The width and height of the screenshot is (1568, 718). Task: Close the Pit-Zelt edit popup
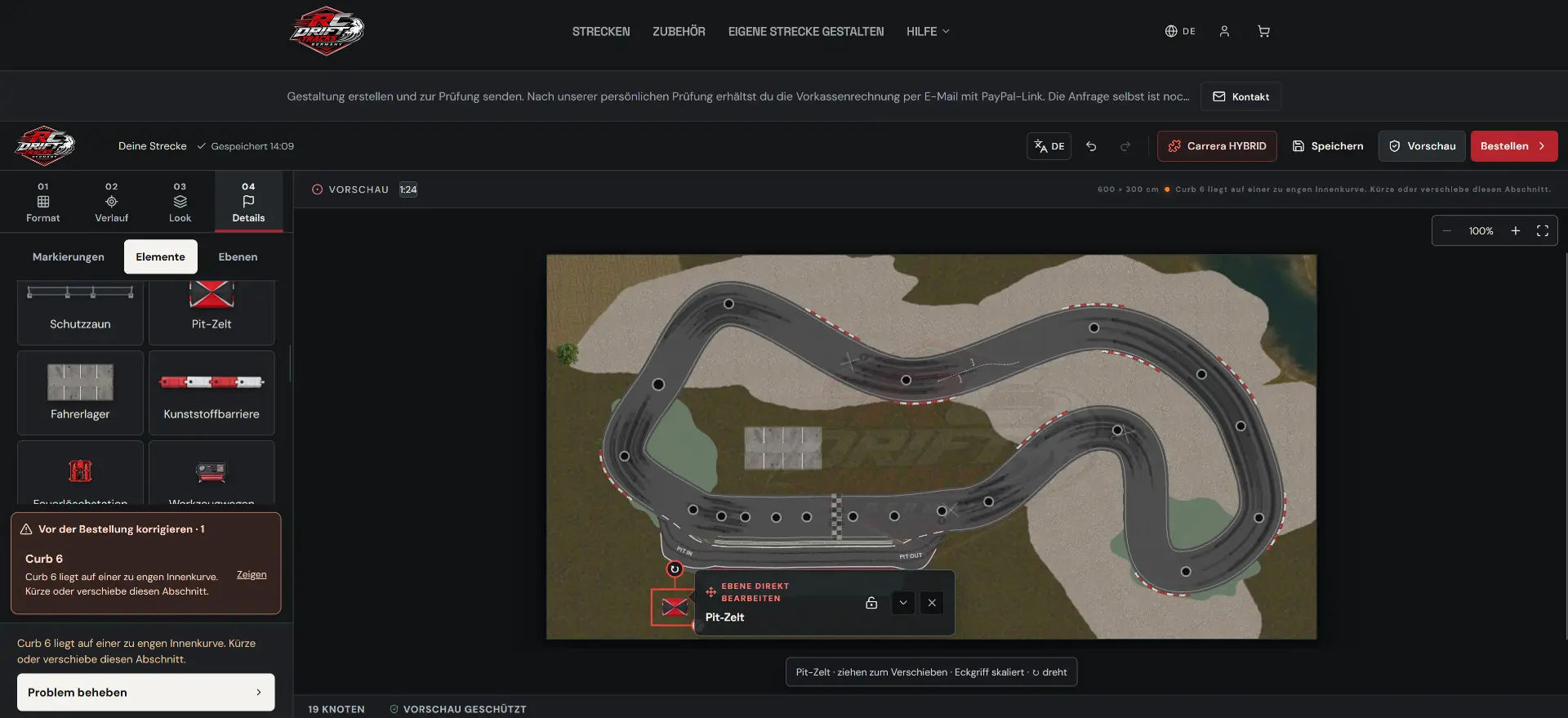pyautogui.click(x=932, y=603)
